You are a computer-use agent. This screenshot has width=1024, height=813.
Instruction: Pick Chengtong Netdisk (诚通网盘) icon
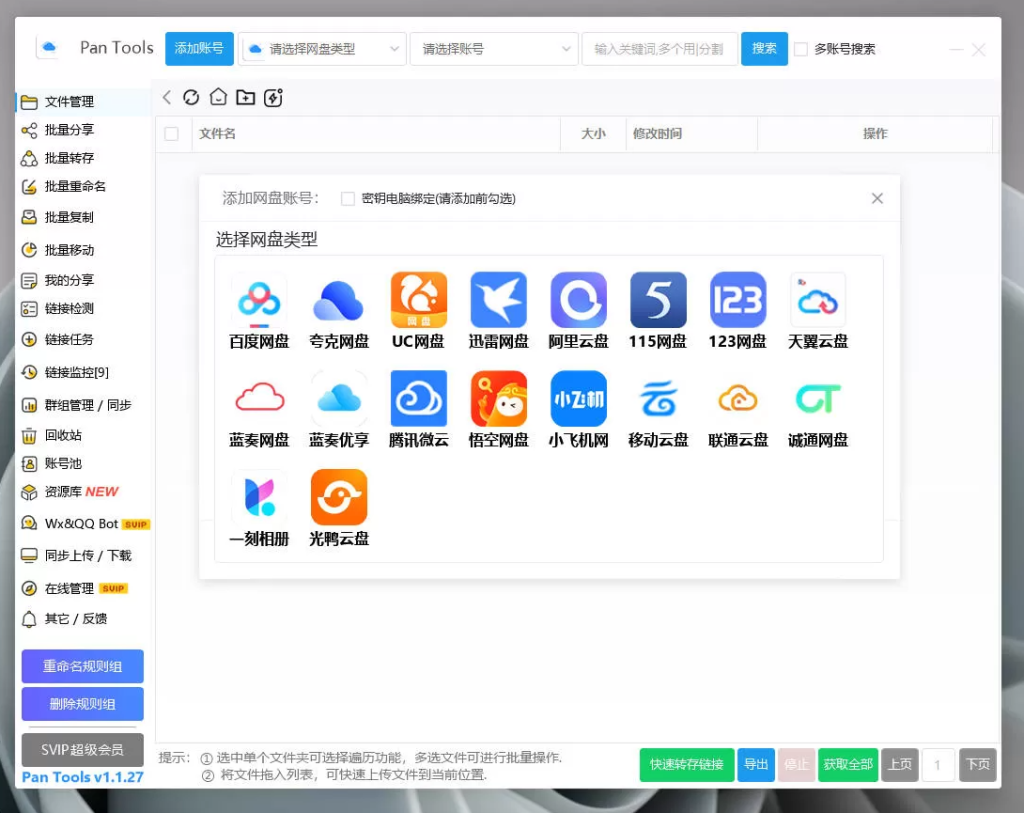coord(818,398)
